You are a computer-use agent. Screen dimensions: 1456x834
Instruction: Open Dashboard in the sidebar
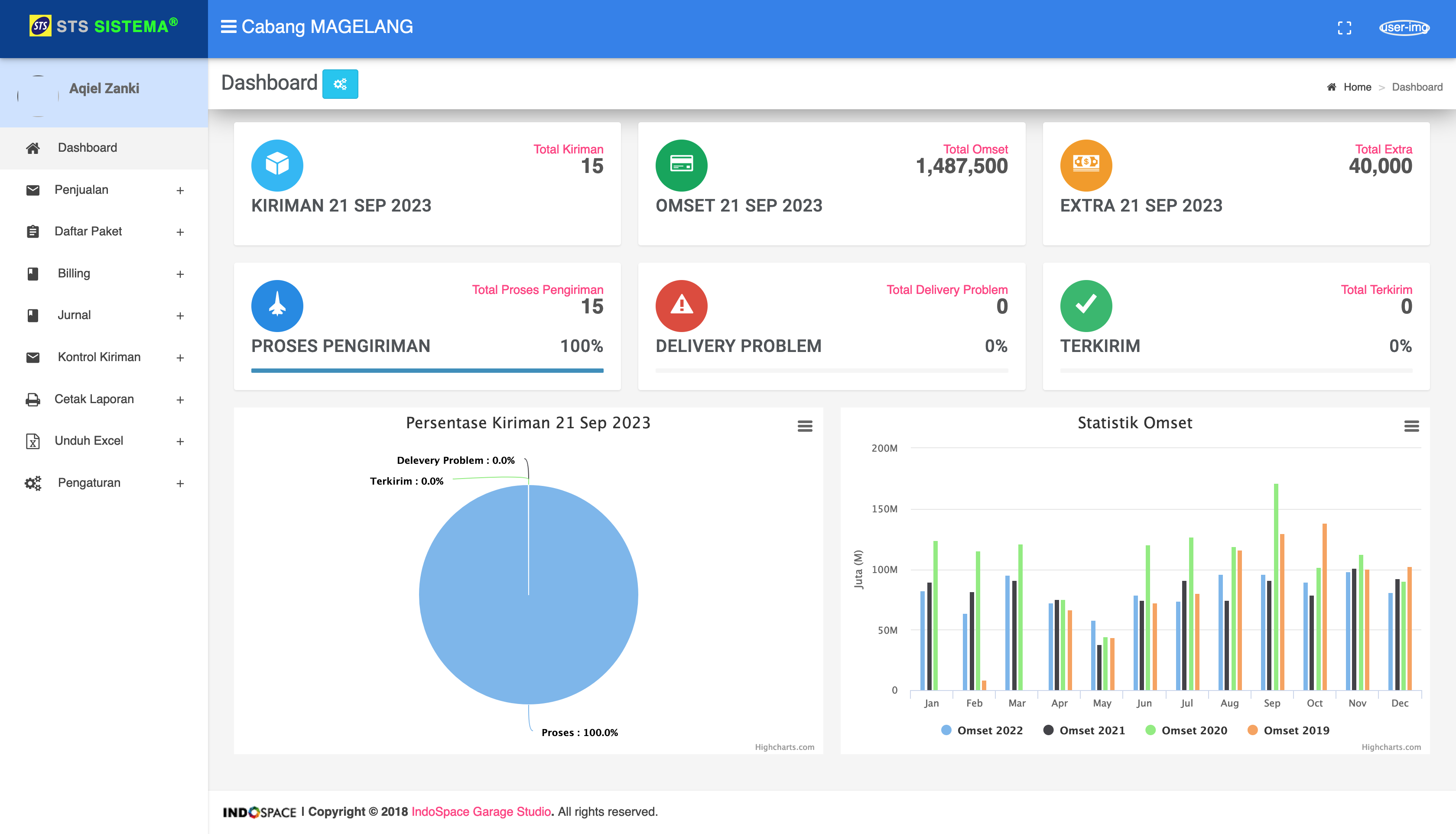(104, 148)
